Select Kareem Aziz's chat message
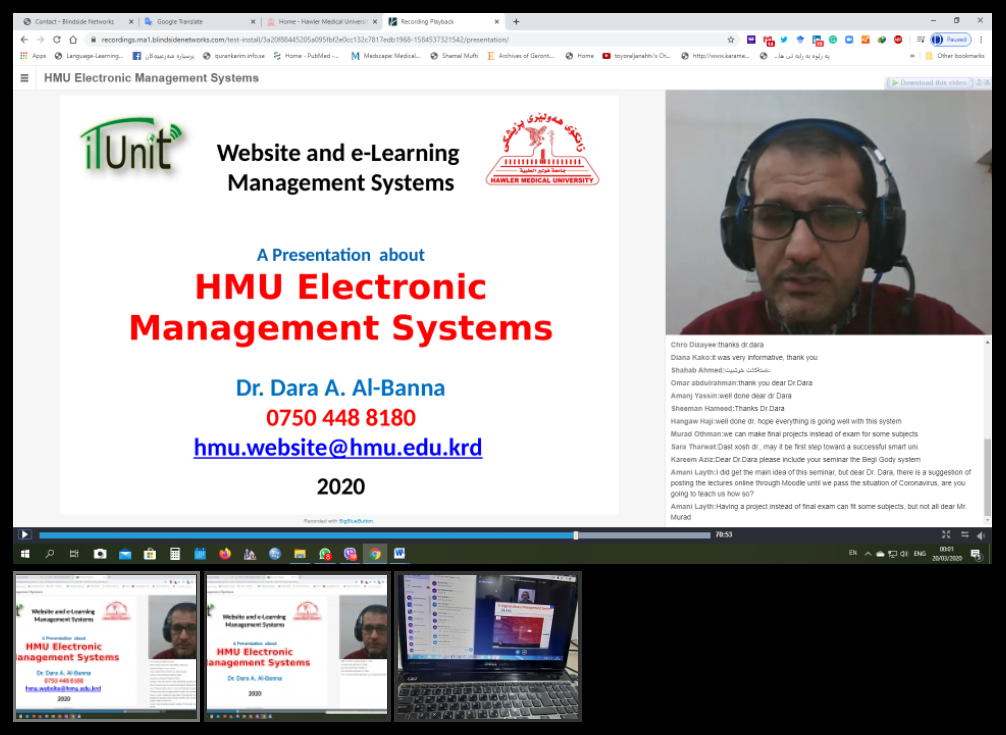This screenshot has width=1006, height=735. 795,460
